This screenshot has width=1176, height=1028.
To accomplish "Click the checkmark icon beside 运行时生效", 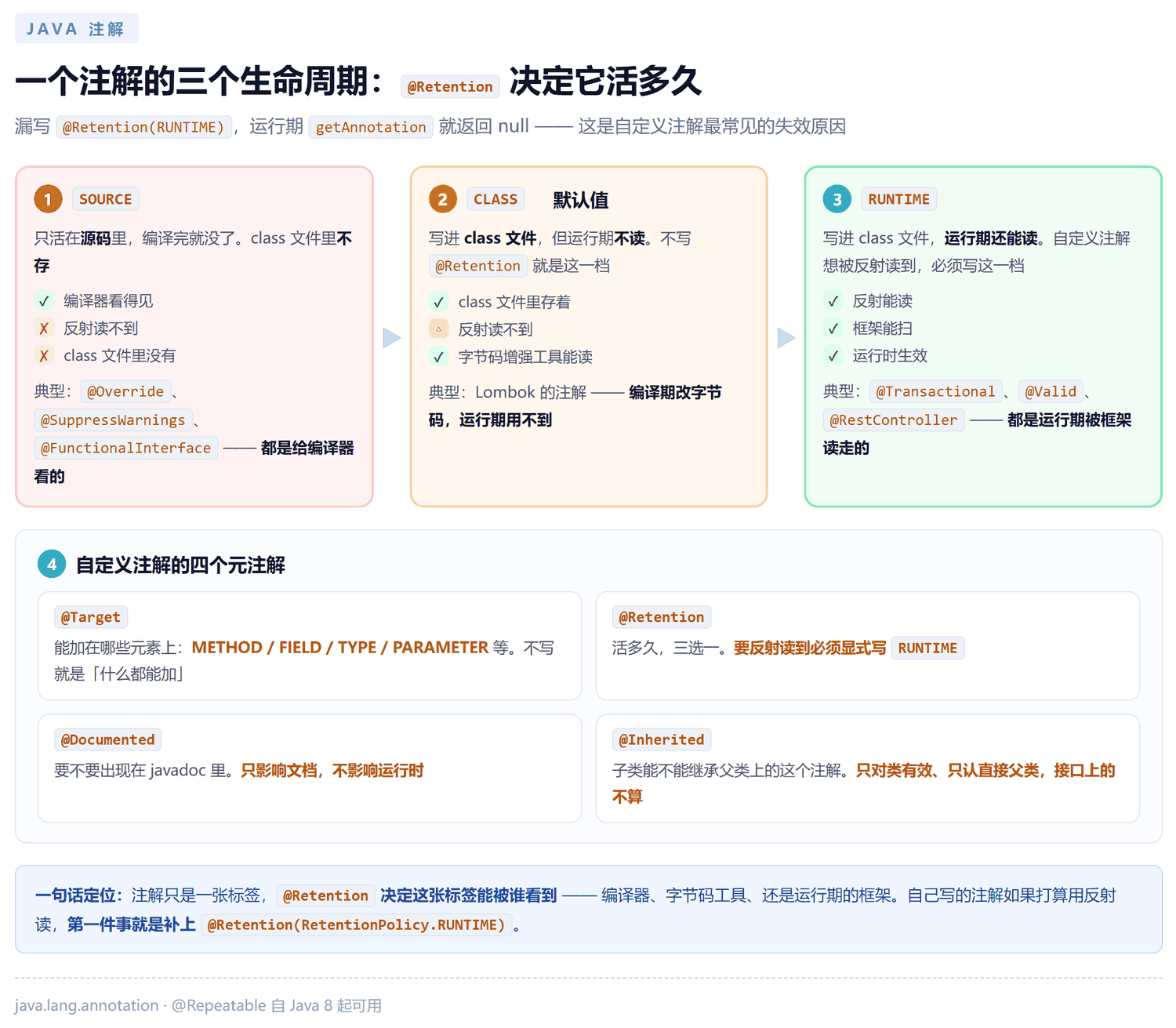I will click(833, 356).
